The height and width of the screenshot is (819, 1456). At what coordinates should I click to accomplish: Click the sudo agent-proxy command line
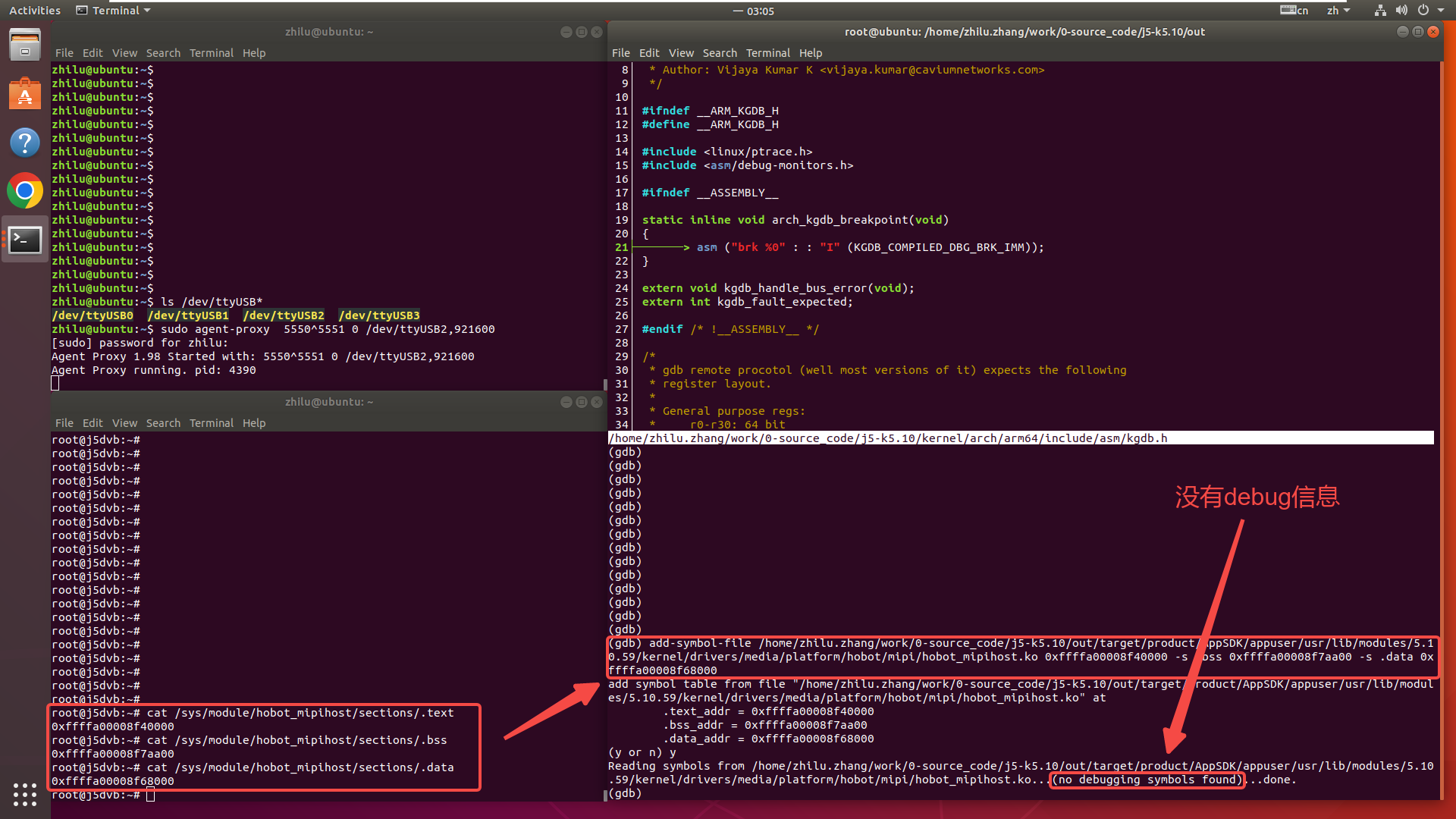[273, 329]
